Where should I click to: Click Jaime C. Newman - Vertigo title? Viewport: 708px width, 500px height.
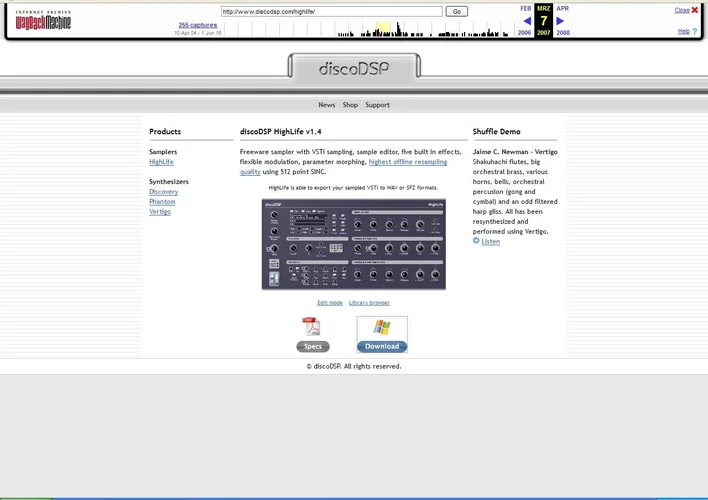coord(515,152)
